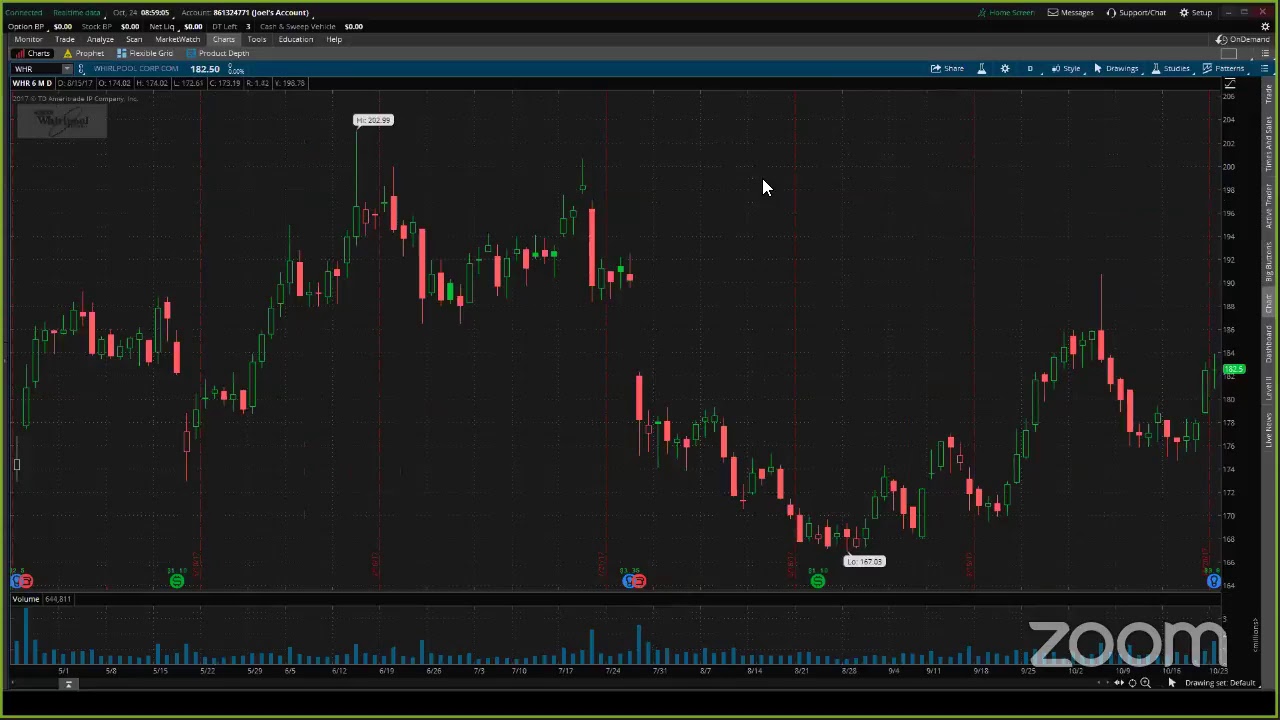Open the Help tab
The image size is (1280, 720).
[334, 39]
